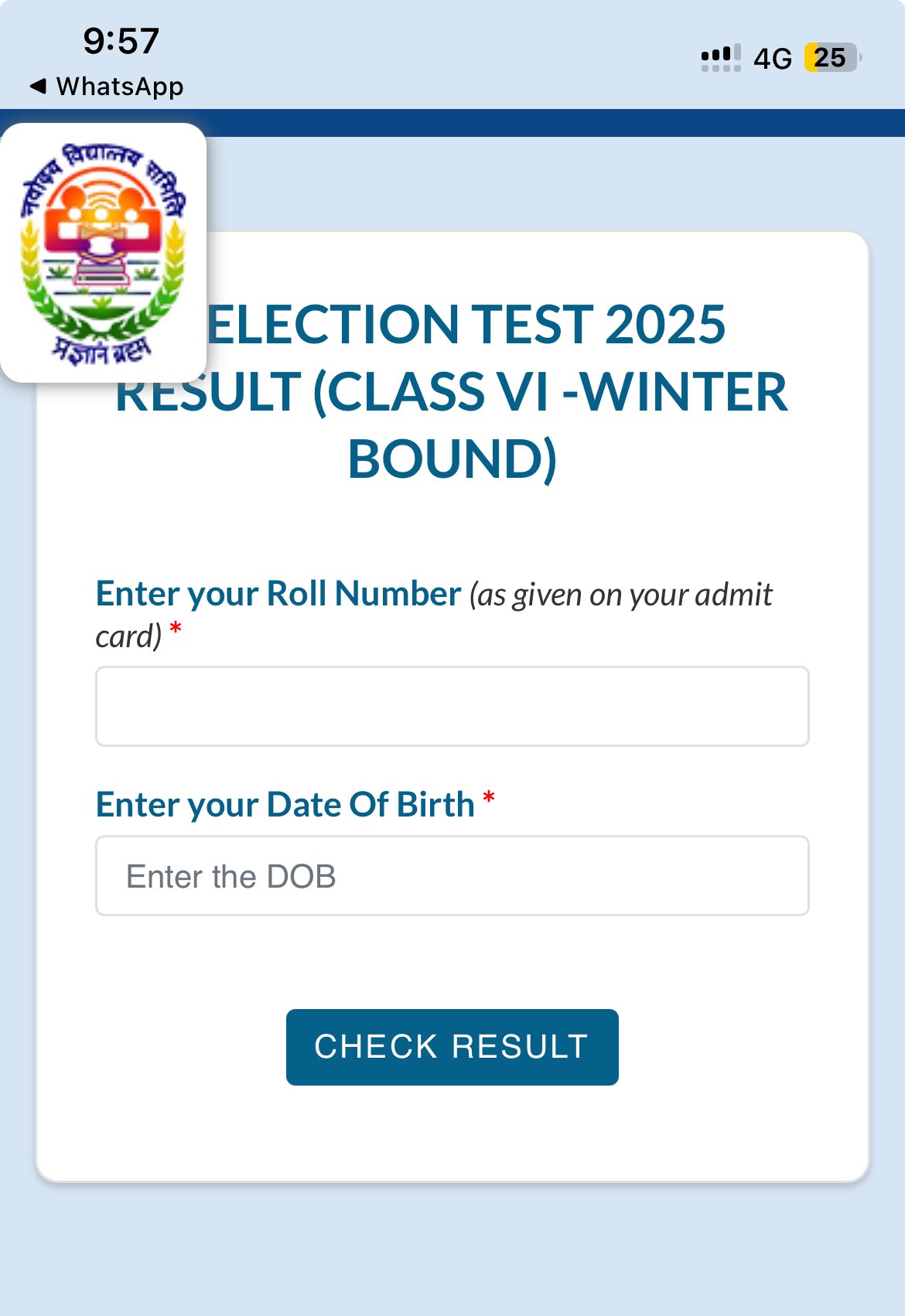
Task: Focus the Roll Number input field
Action: point(452,706)
